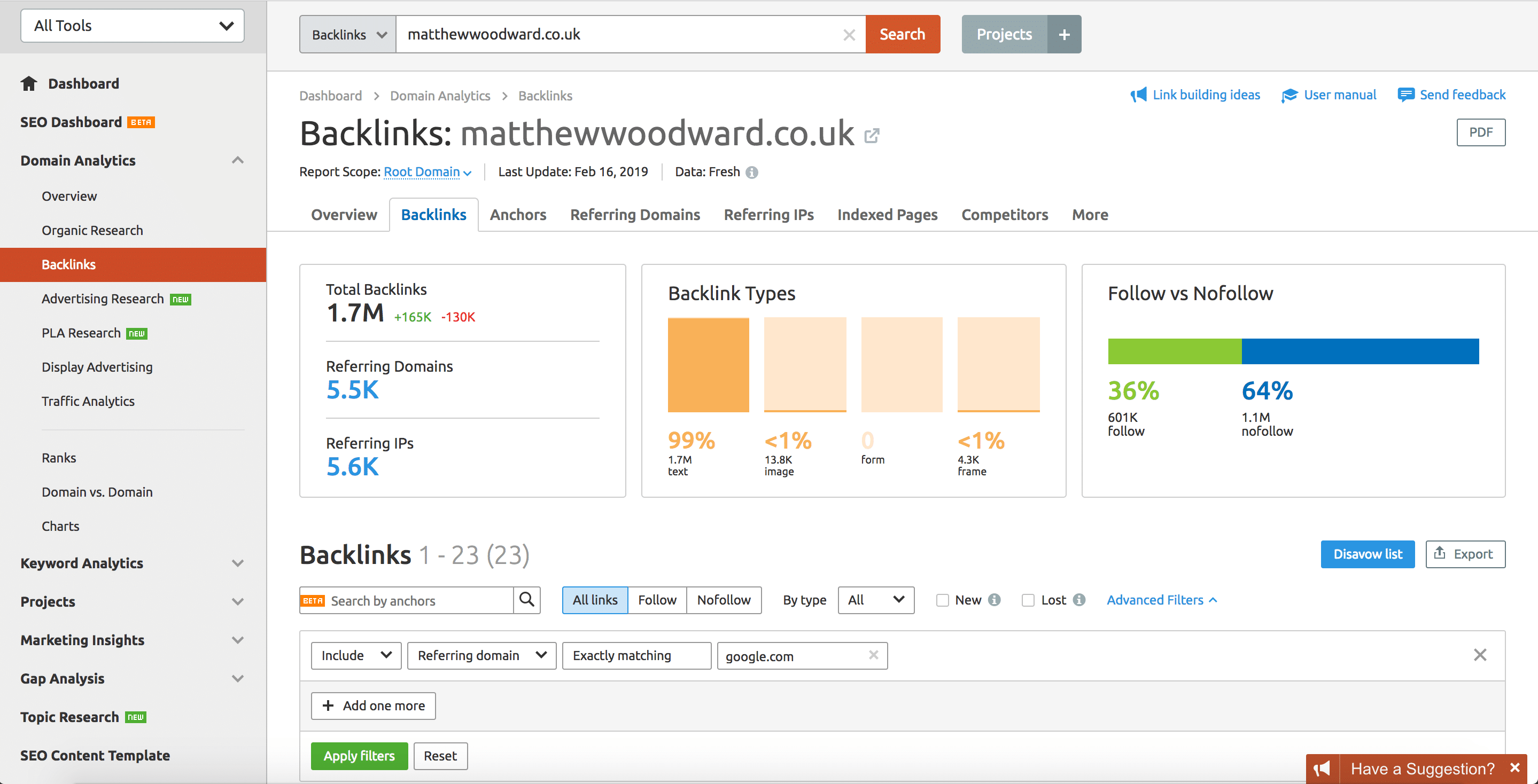Remove google.com filter value with X

pyautogui.click(x=873, y=655)
